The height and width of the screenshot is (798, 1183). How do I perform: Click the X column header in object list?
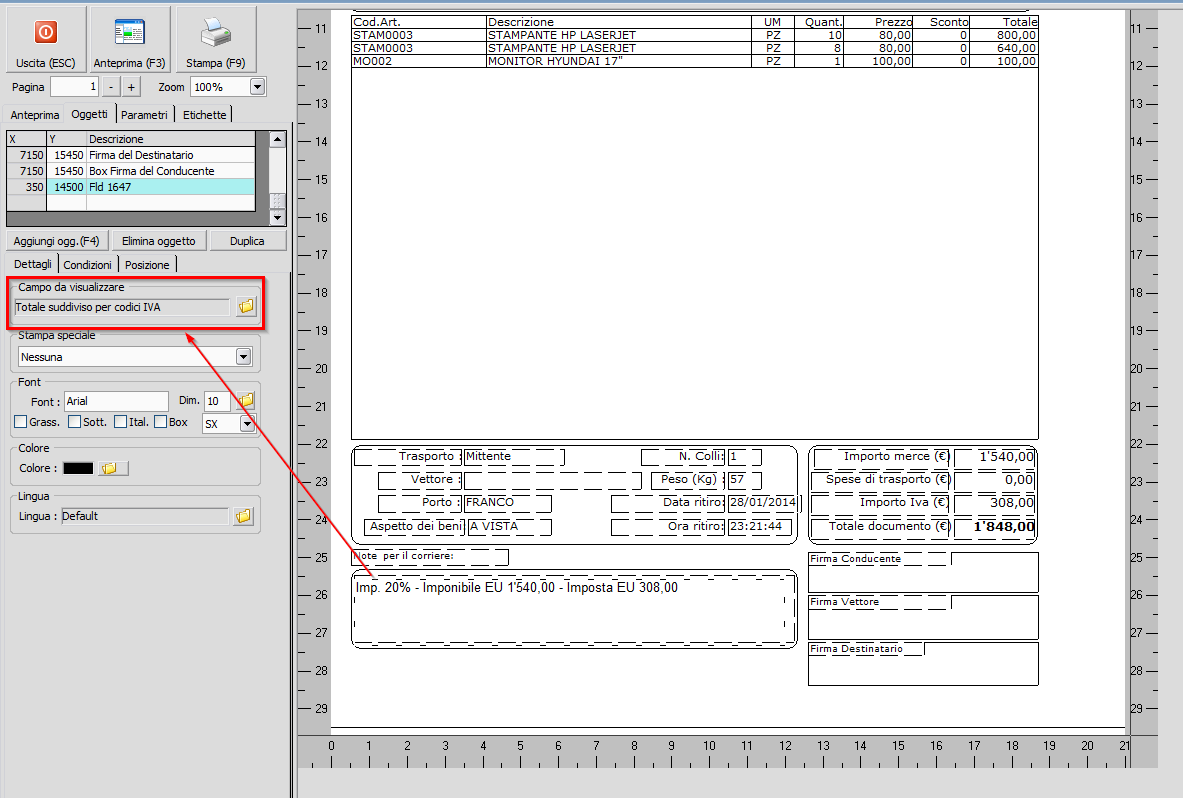tap(26, 139)
